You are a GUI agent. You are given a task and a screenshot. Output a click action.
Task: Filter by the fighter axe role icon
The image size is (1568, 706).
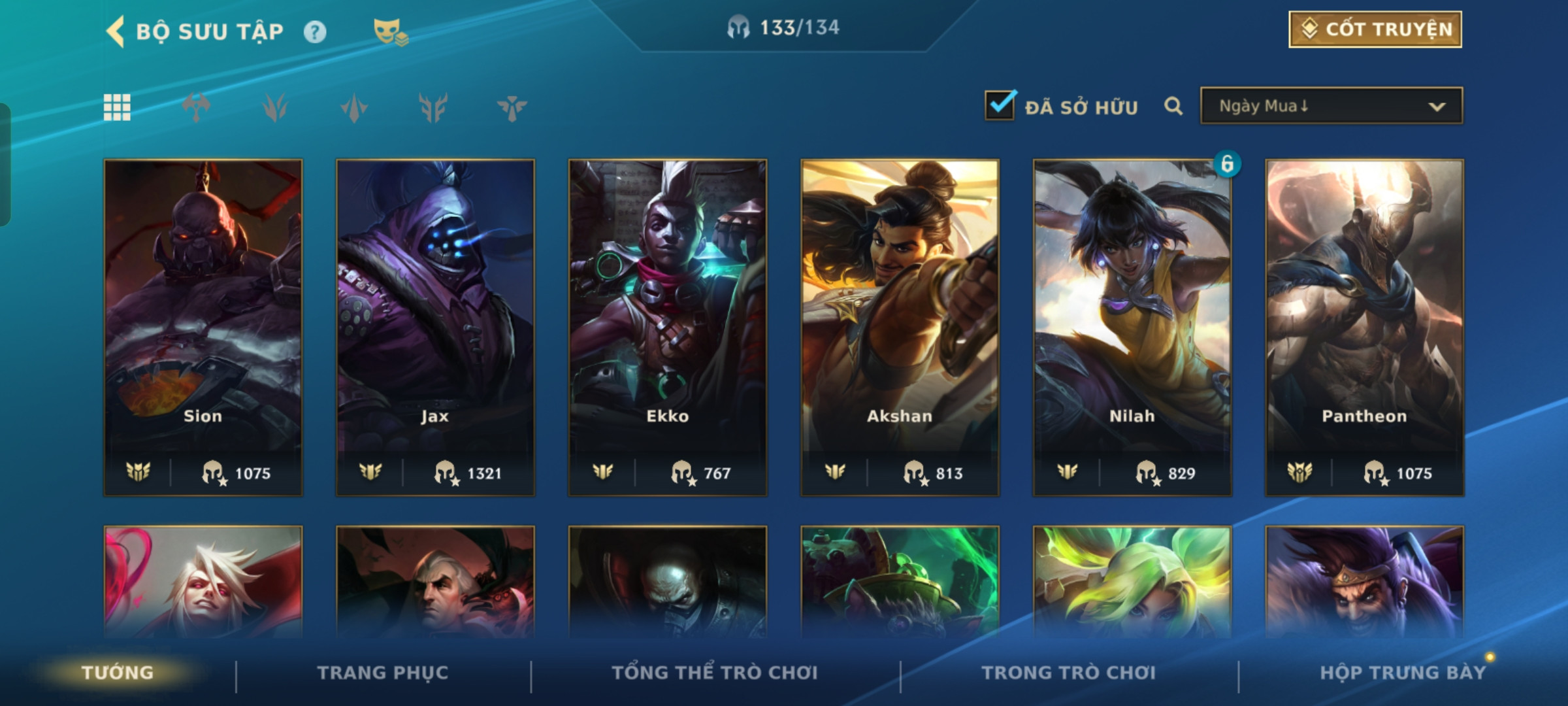pyautogui.click(x=196, y=107)
